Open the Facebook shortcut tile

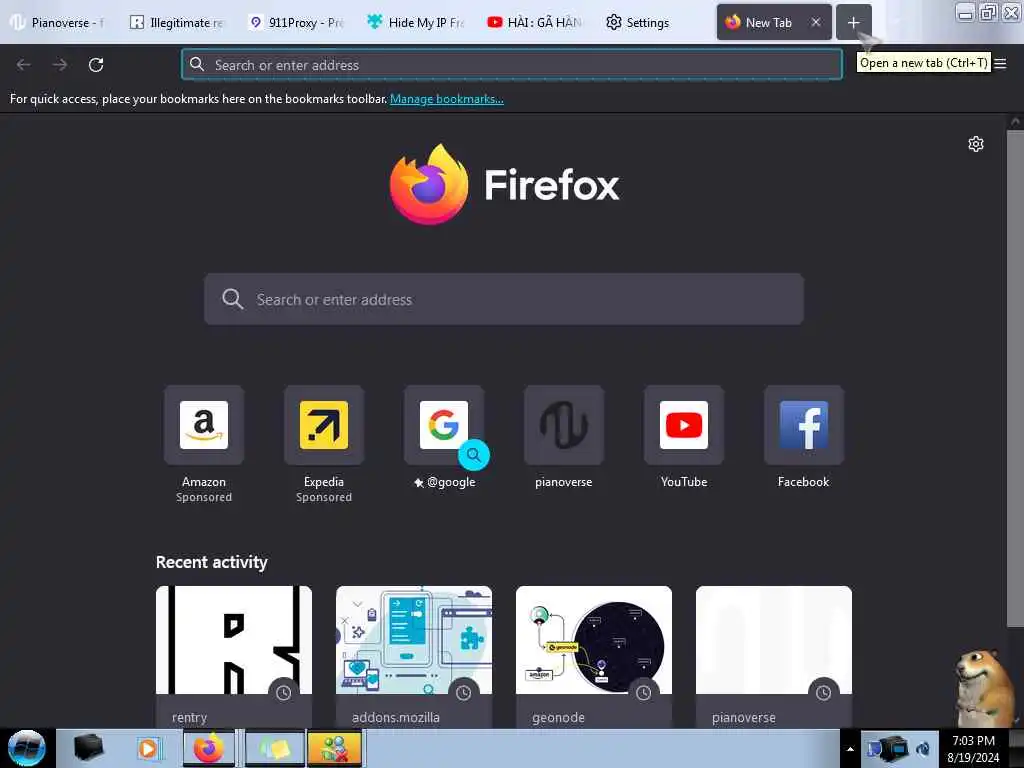tap(804, 425)
